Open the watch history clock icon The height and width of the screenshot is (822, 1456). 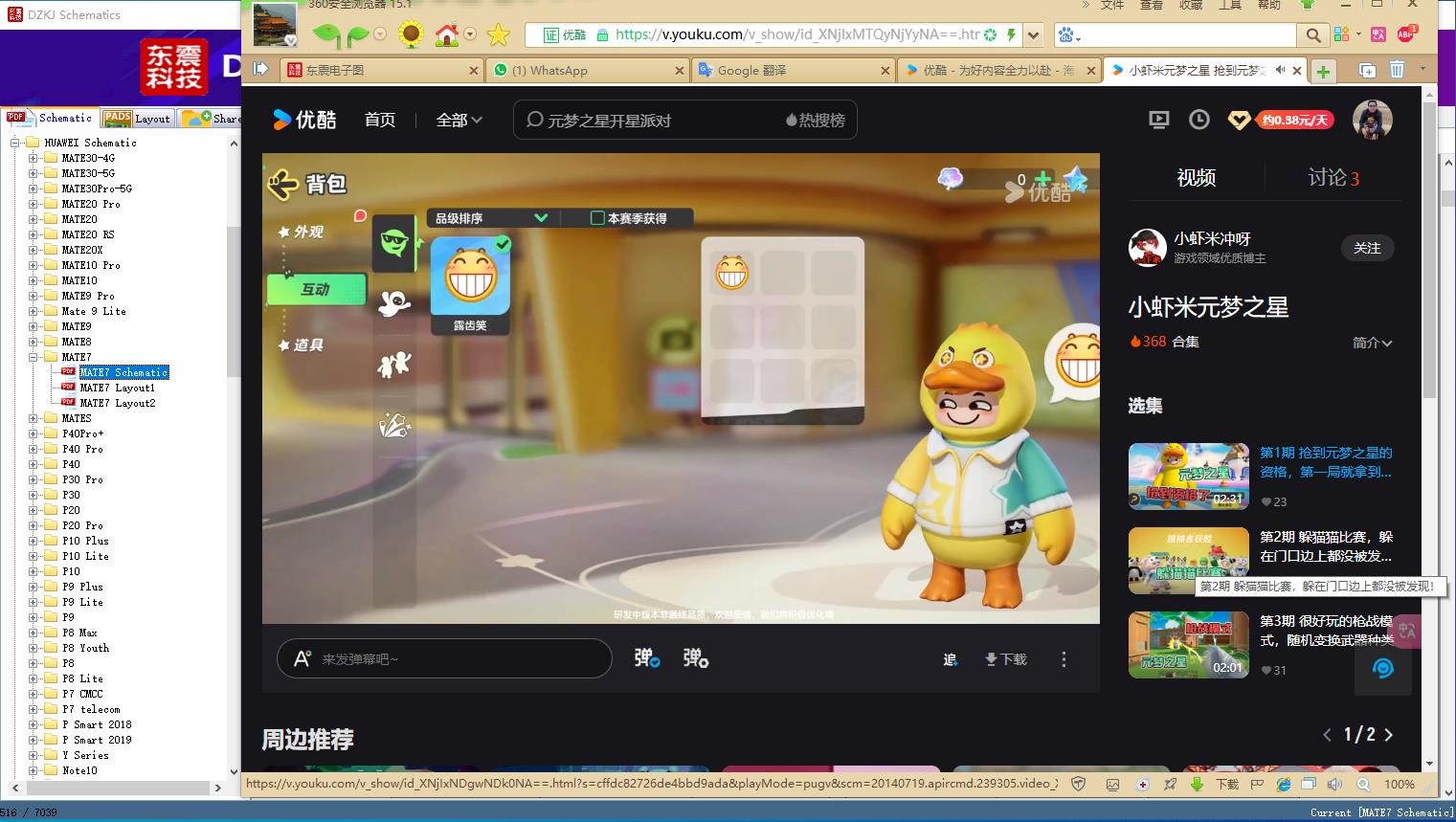coord(1198,120)
